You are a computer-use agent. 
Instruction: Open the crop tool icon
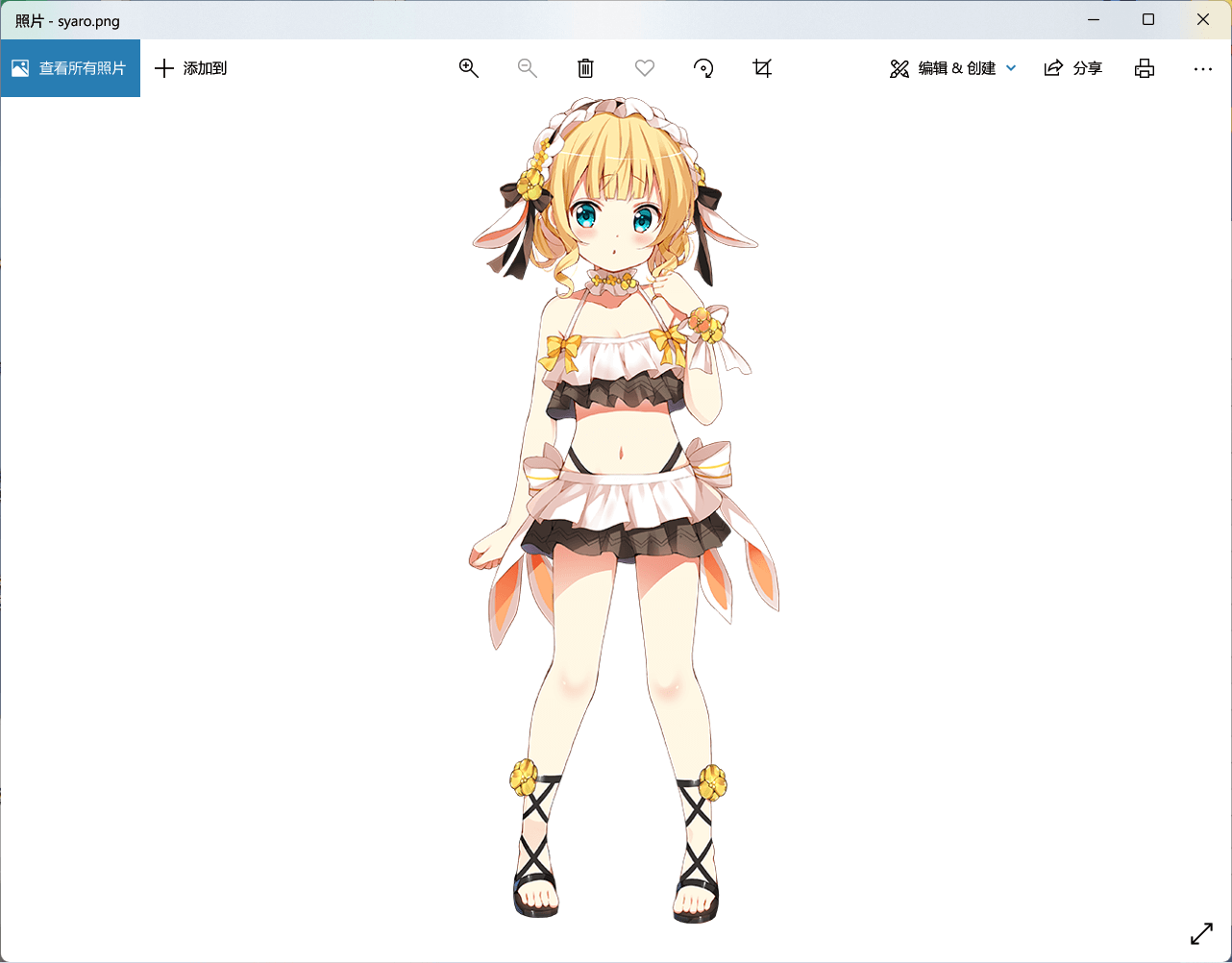click(762, 68)
